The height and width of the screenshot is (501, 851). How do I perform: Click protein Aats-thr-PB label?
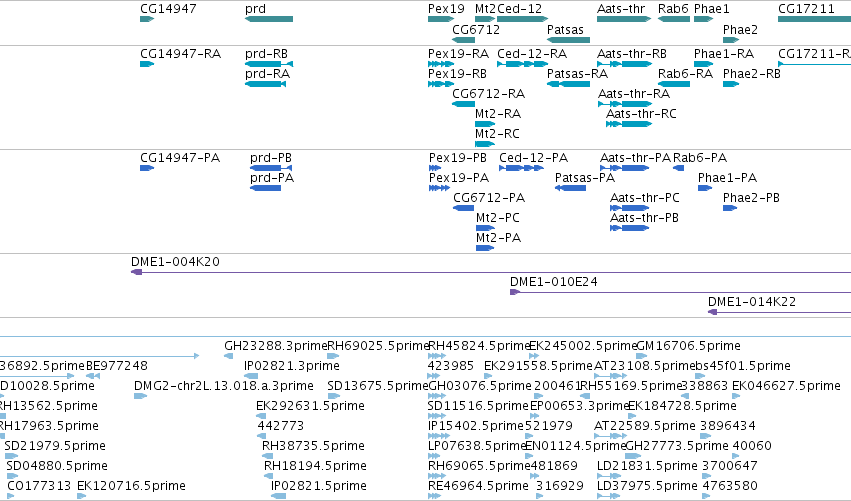pyautogui.click(x=644, y=218)
